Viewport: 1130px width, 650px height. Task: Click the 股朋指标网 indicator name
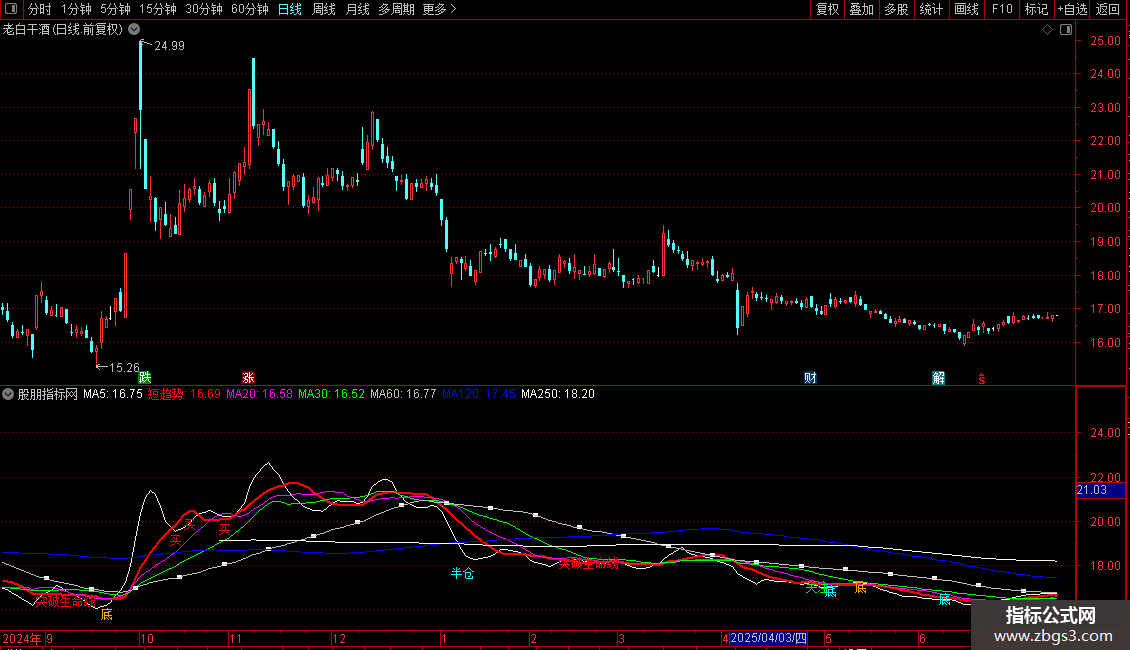(x=48, y=394)
